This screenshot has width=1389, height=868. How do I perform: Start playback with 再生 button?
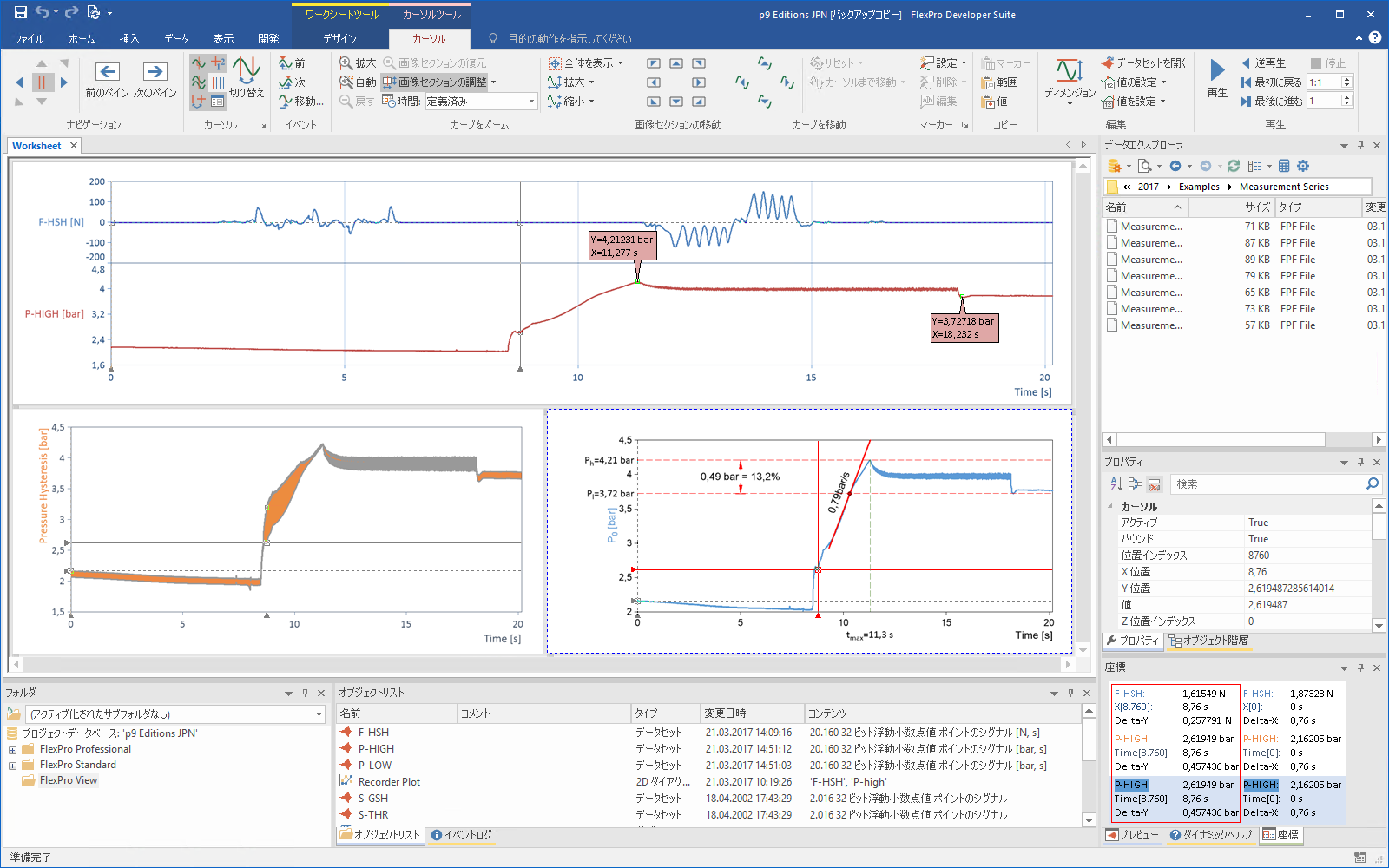[x=1217, y=78]
